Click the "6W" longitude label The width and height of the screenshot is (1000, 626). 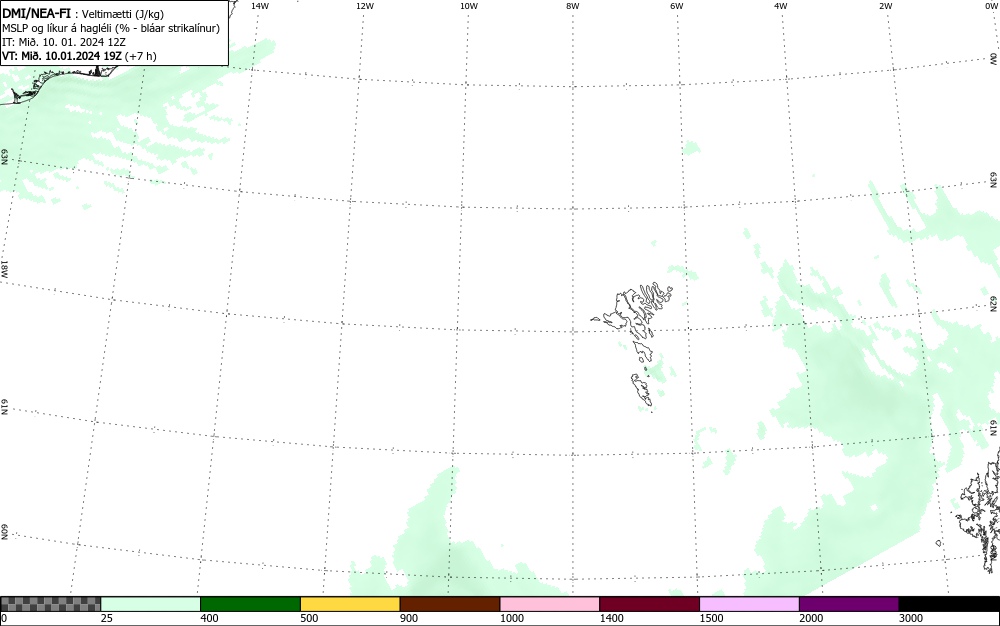(677, 6)
